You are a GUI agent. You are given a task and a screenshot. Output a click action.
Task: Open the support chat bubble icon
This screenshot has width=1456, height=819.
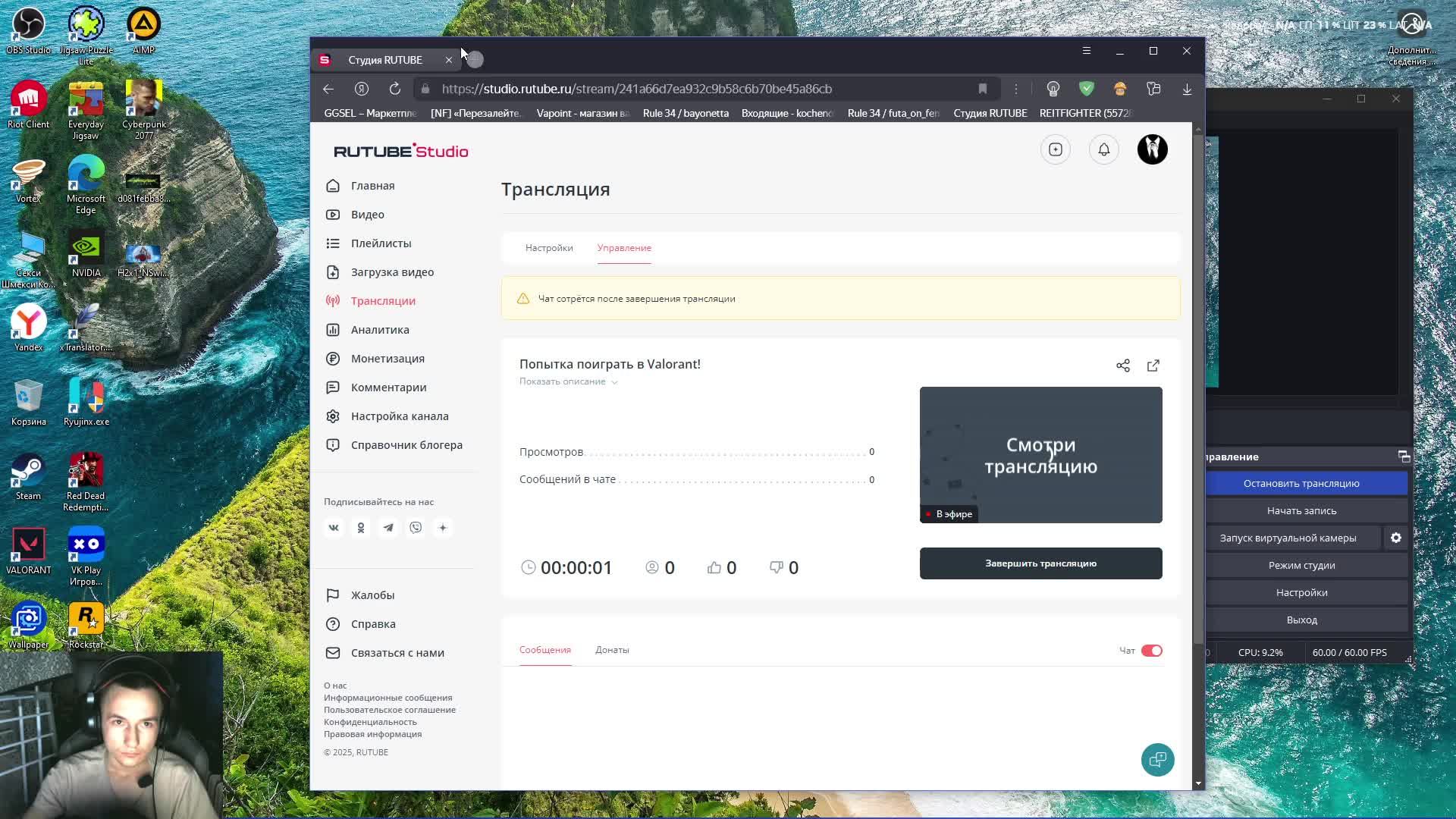(1157, 759)
